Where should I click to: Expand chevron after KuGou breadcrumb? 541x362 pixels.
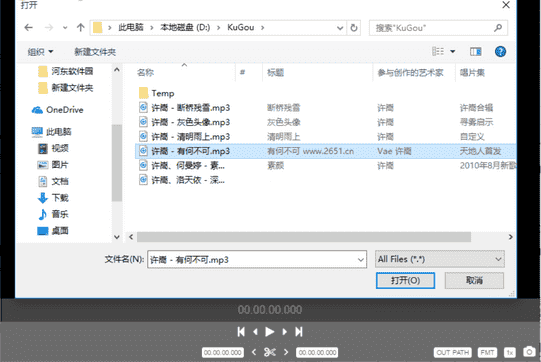(x=263, y=28)
